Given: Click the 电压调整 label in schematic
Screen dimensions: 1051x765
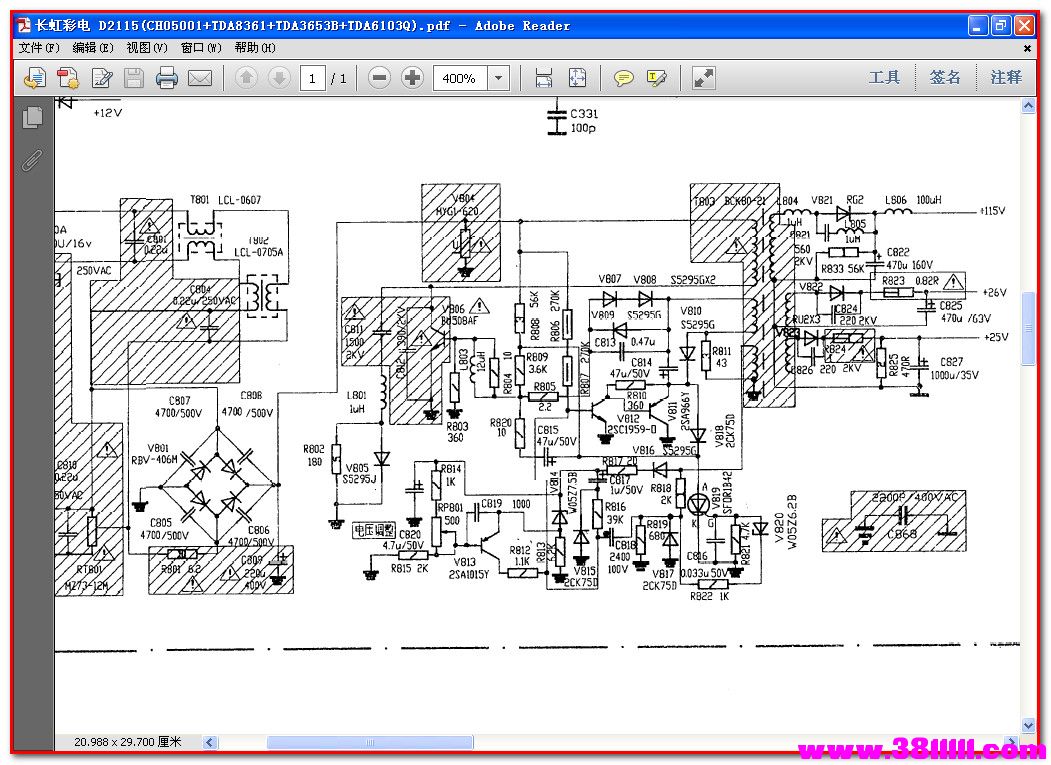Looking at the screenshot, I should coord(374,530).
